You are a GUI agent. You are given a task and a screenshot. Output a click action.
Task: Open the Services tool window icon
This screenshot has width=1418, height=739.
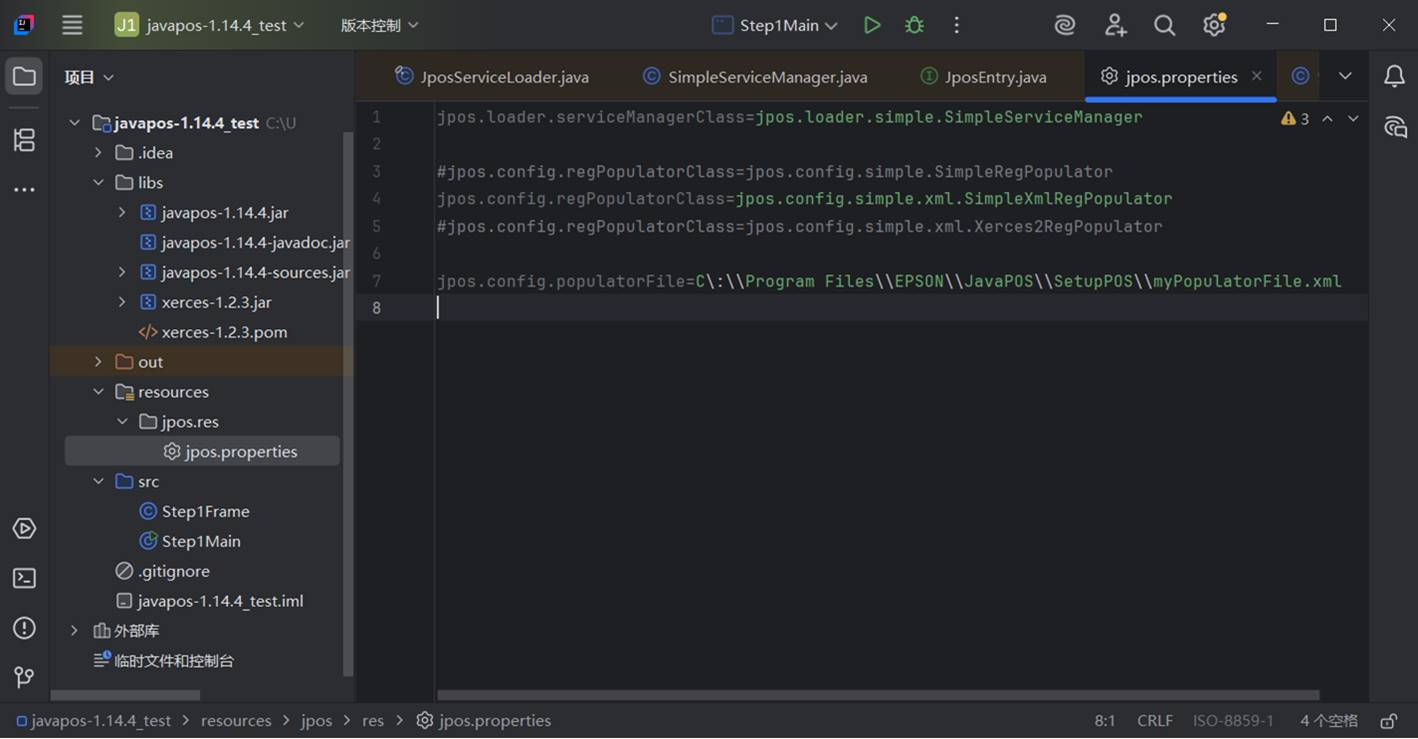point(24,528)
